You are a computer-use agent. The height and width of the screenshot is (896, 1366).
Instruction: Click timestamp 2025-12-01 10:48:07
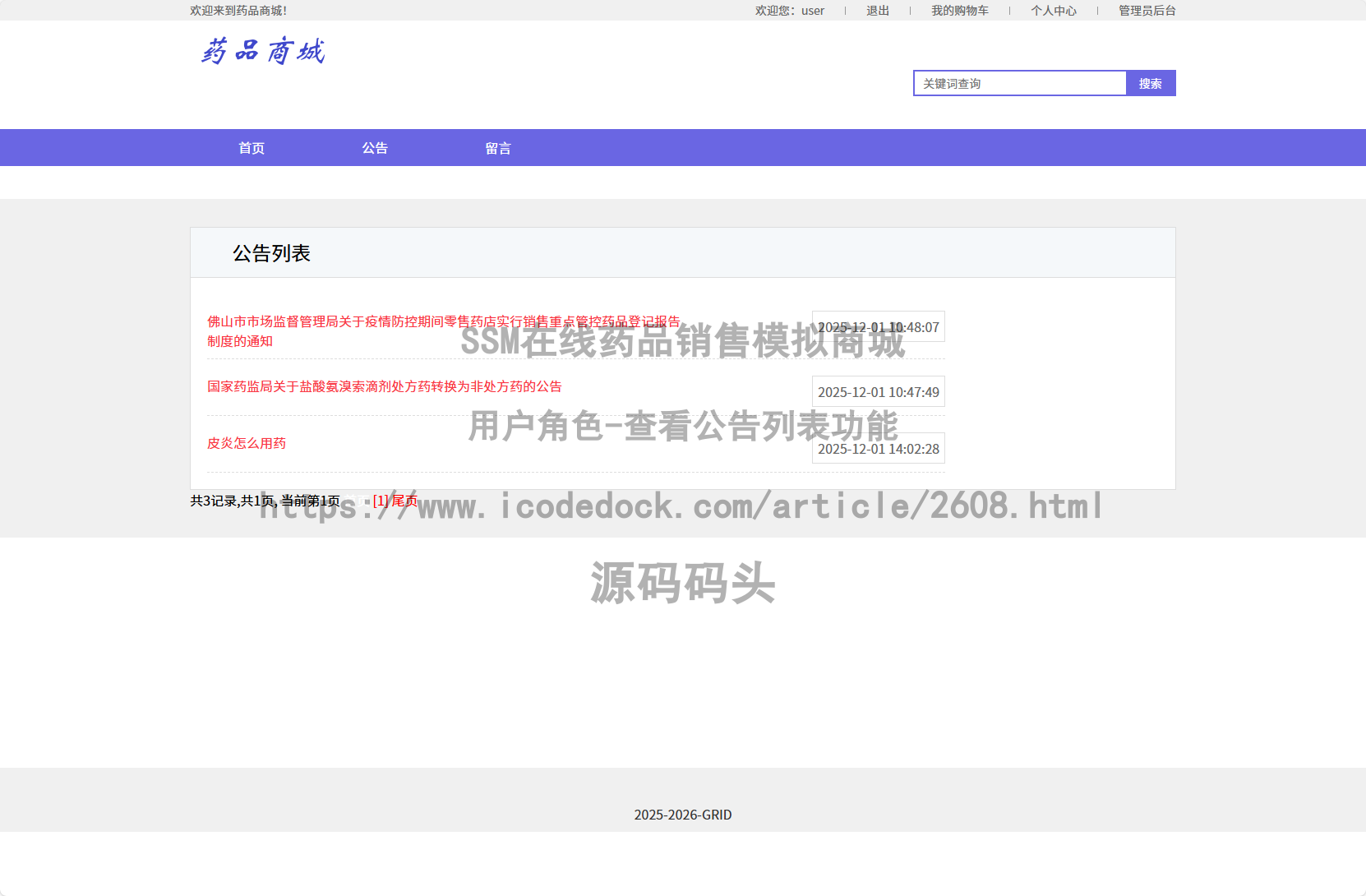coord(878,326)
